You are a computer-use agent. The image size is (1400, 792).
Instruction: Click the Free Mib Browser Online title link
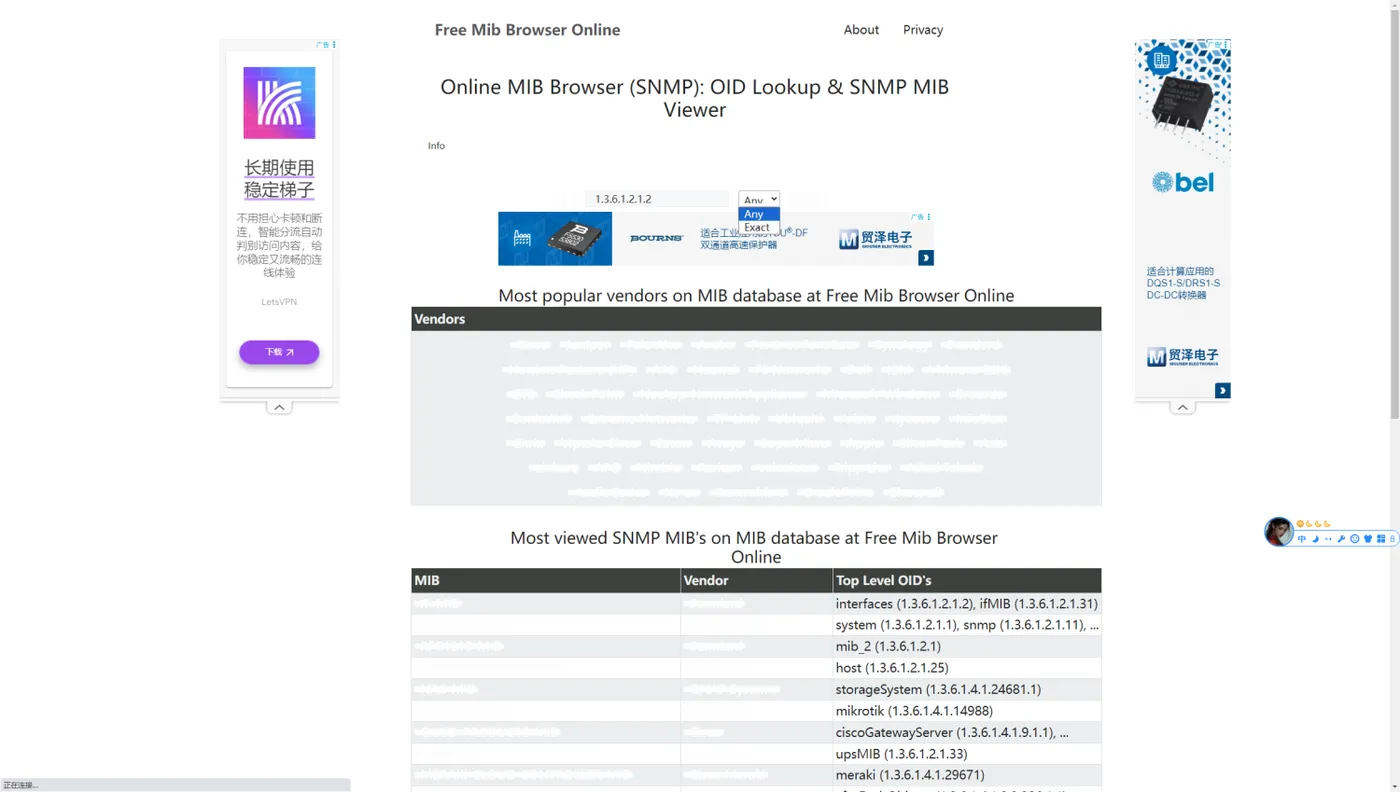pos(527,30)
